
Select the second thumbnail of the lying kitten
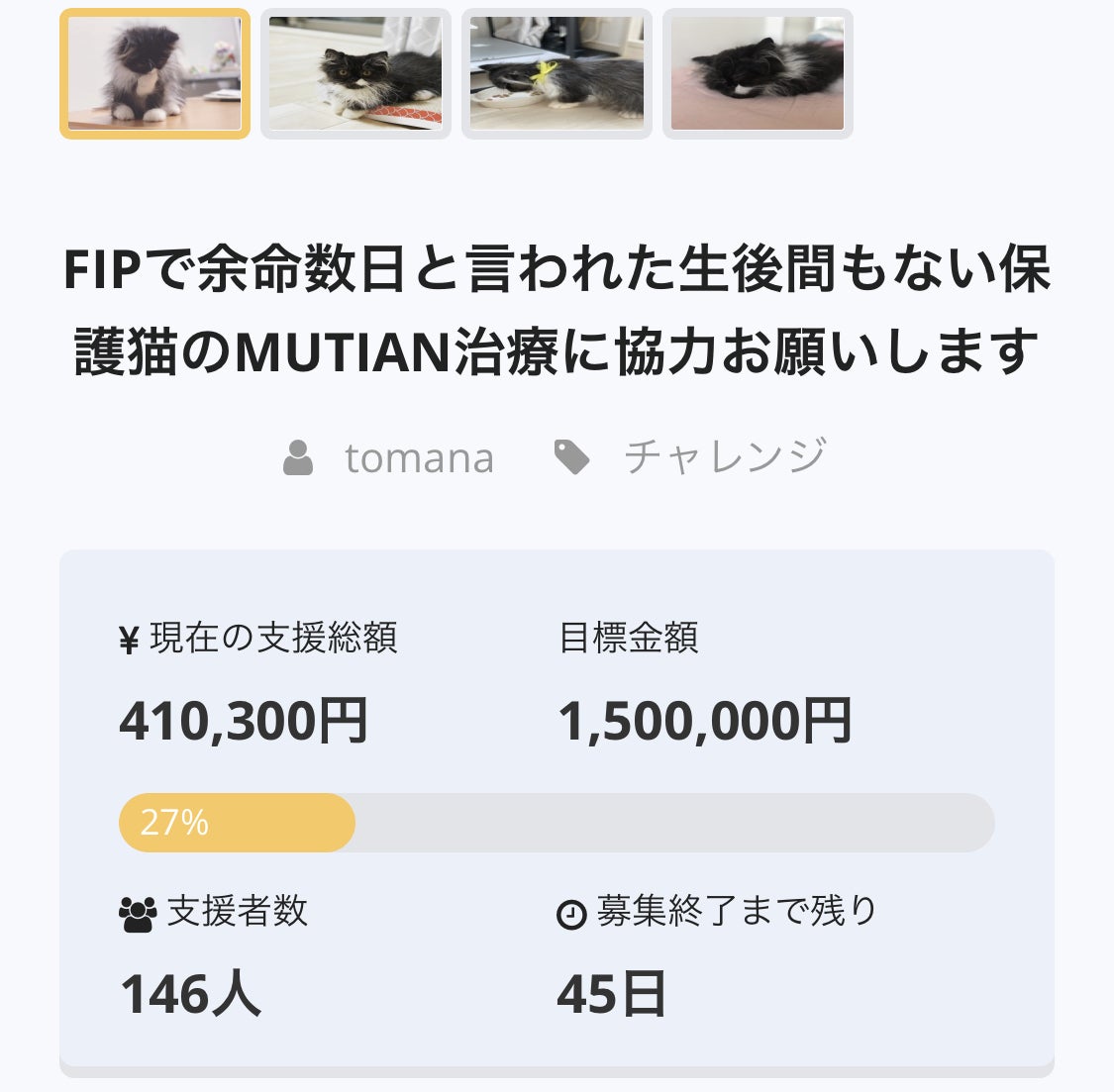coord(355,73)
